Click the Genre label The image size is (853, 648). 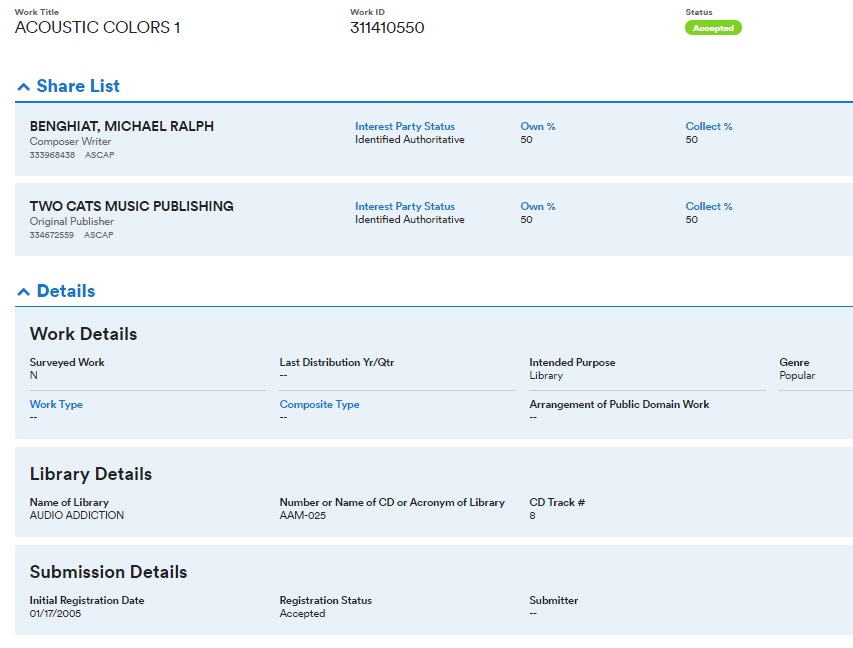[794, 362]
